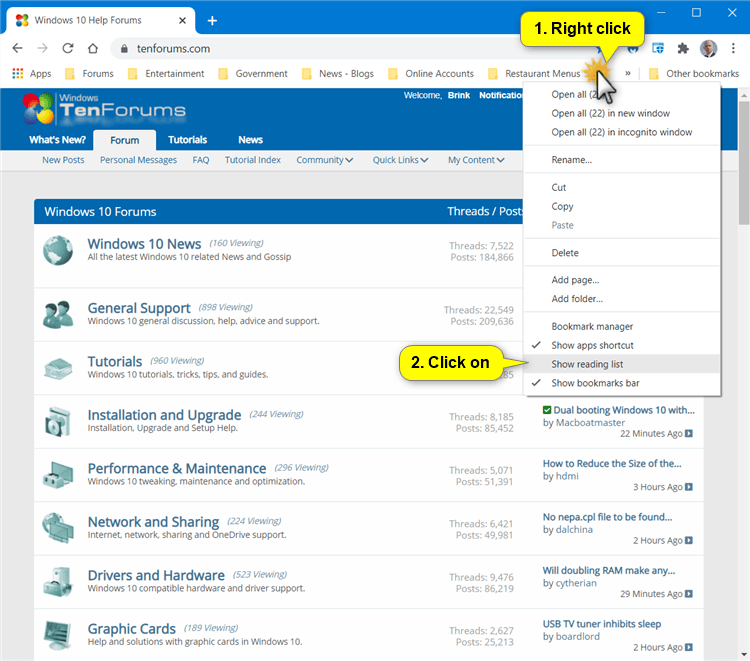Viewport: 750px width, 661px height.
Task: Open the Other bookmarks folder
Action: coord(694,74)
